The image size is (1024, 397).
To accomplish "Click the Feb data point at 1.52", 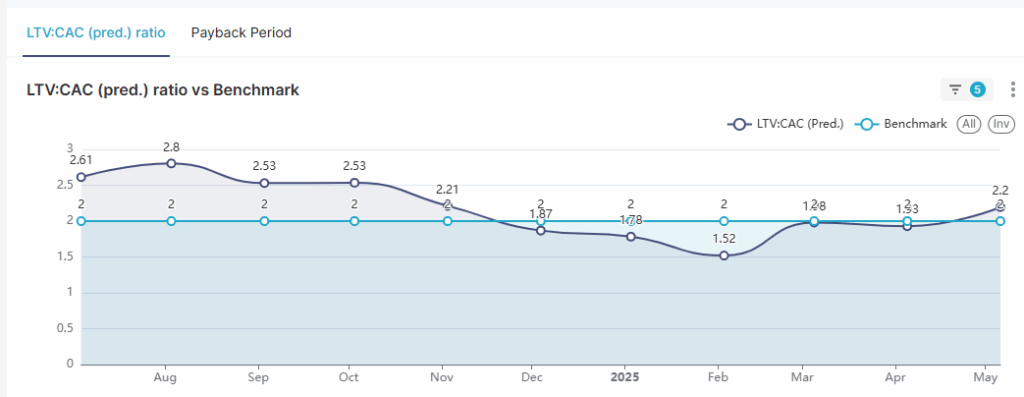I will 724,256.
